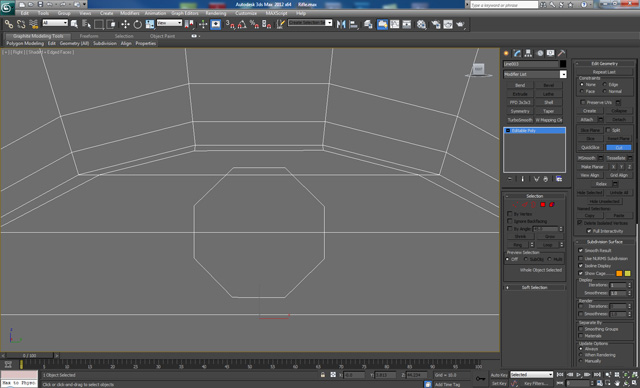640x388 pixels.
Task: Click Select by Name icon
Action: pyautogui.click(x=86, y=24)
